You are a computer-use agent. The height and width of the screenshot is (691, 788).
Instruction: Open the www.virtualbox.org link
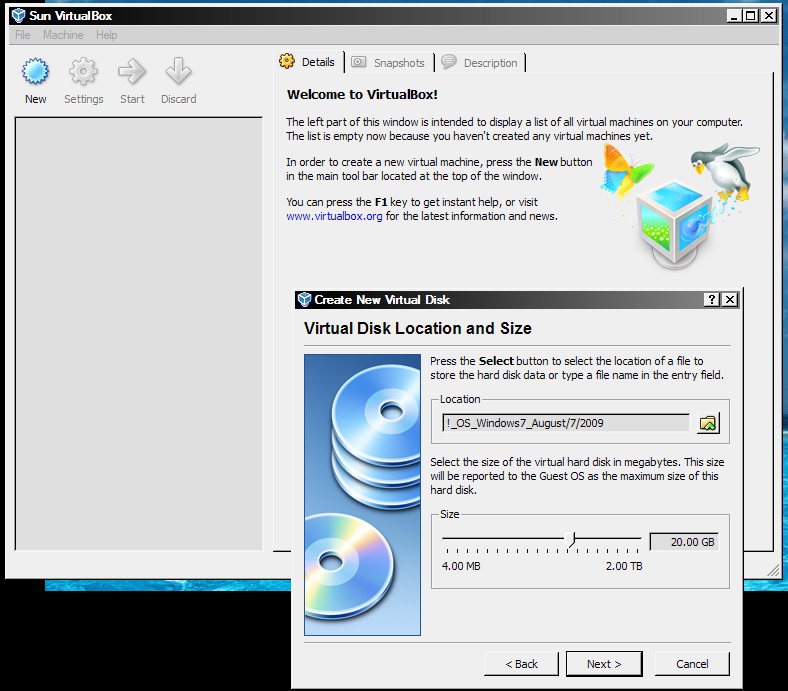[x=334, y=216]
